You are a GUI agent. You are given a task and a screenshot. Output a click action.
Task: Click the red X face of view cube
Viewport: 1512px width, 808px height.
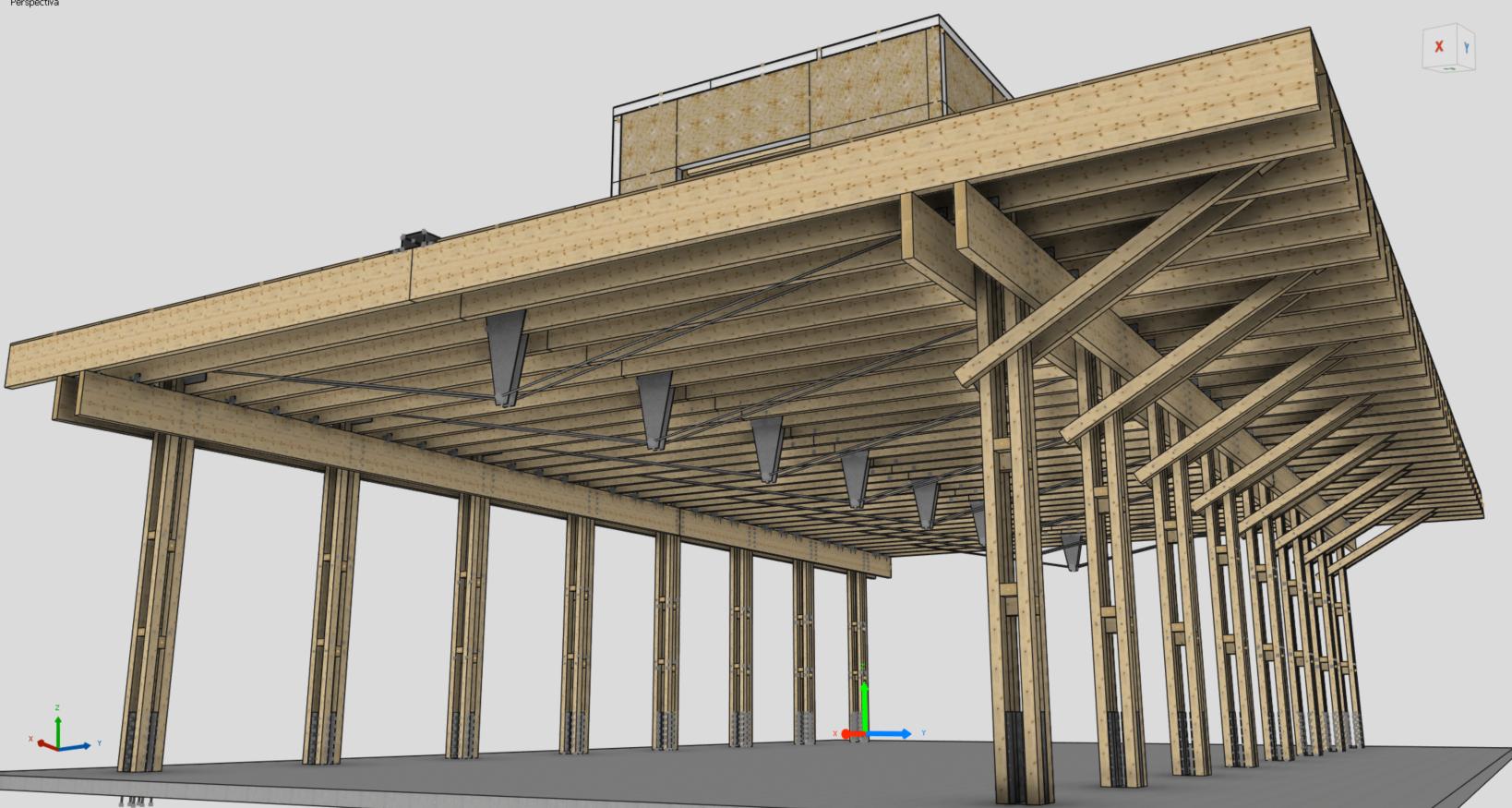point(1438,46)
